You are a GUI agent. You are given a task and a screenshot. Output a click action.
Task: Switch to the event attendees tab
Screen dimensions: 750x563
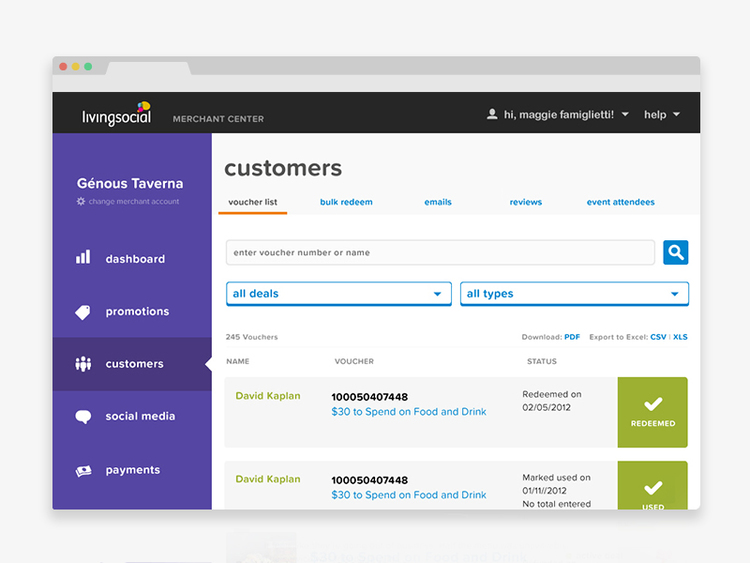(x=620, y=202)
